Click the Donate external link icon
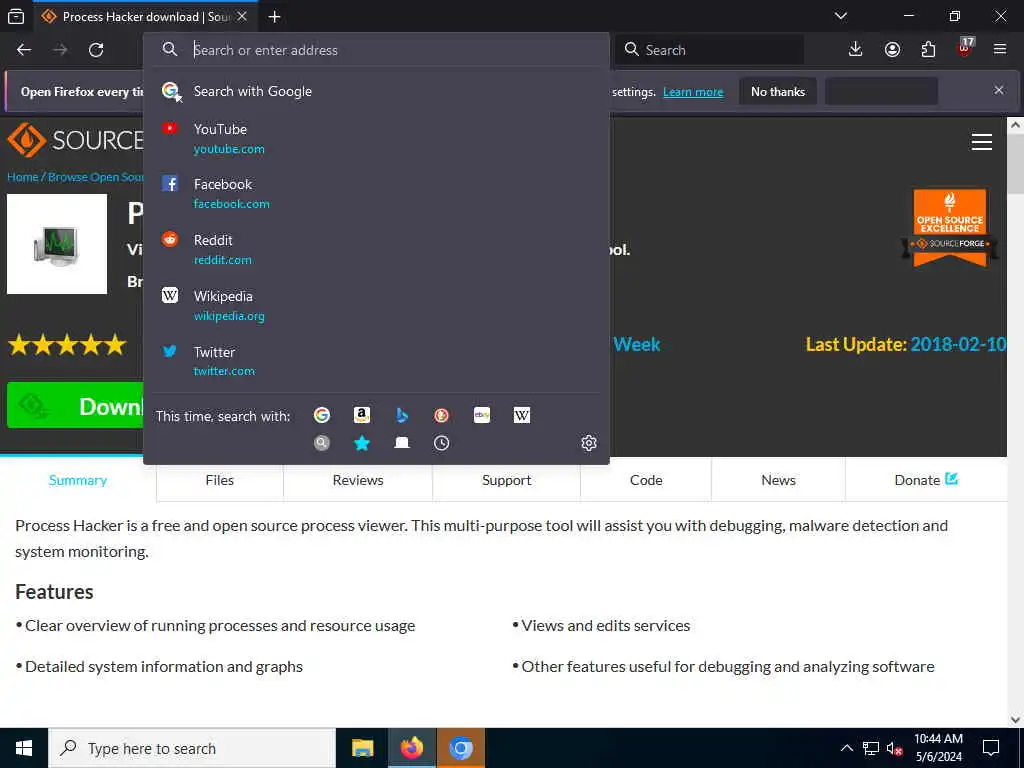Viewport: 1024px width, 768px height. [x=952, y=479]
